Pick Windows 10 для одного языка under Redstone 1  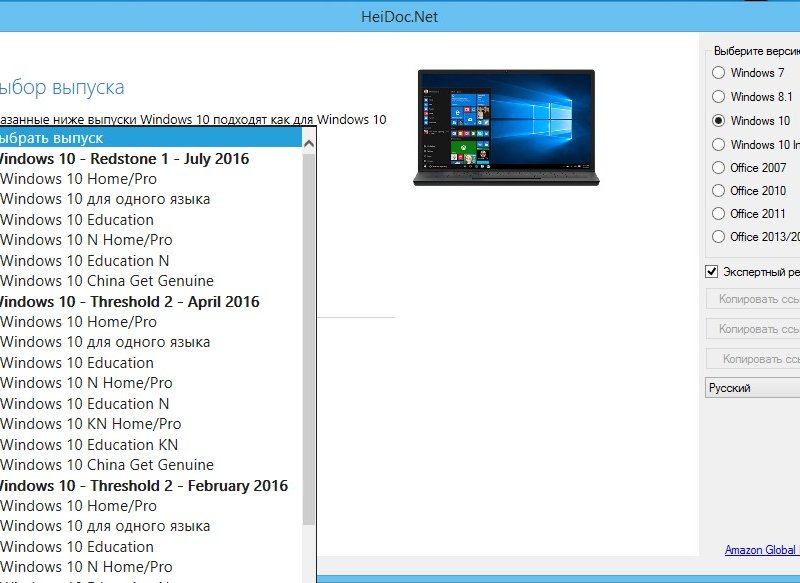(x=151, y=199)
